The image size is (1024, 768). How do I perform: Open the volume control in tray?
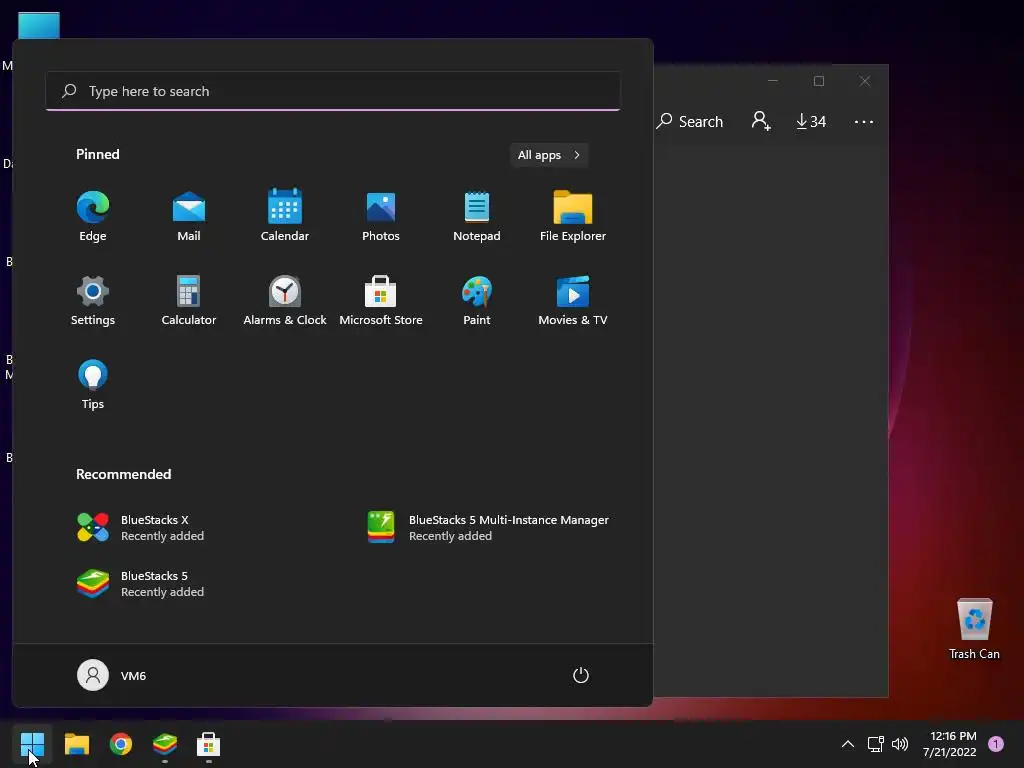(900, 744)
